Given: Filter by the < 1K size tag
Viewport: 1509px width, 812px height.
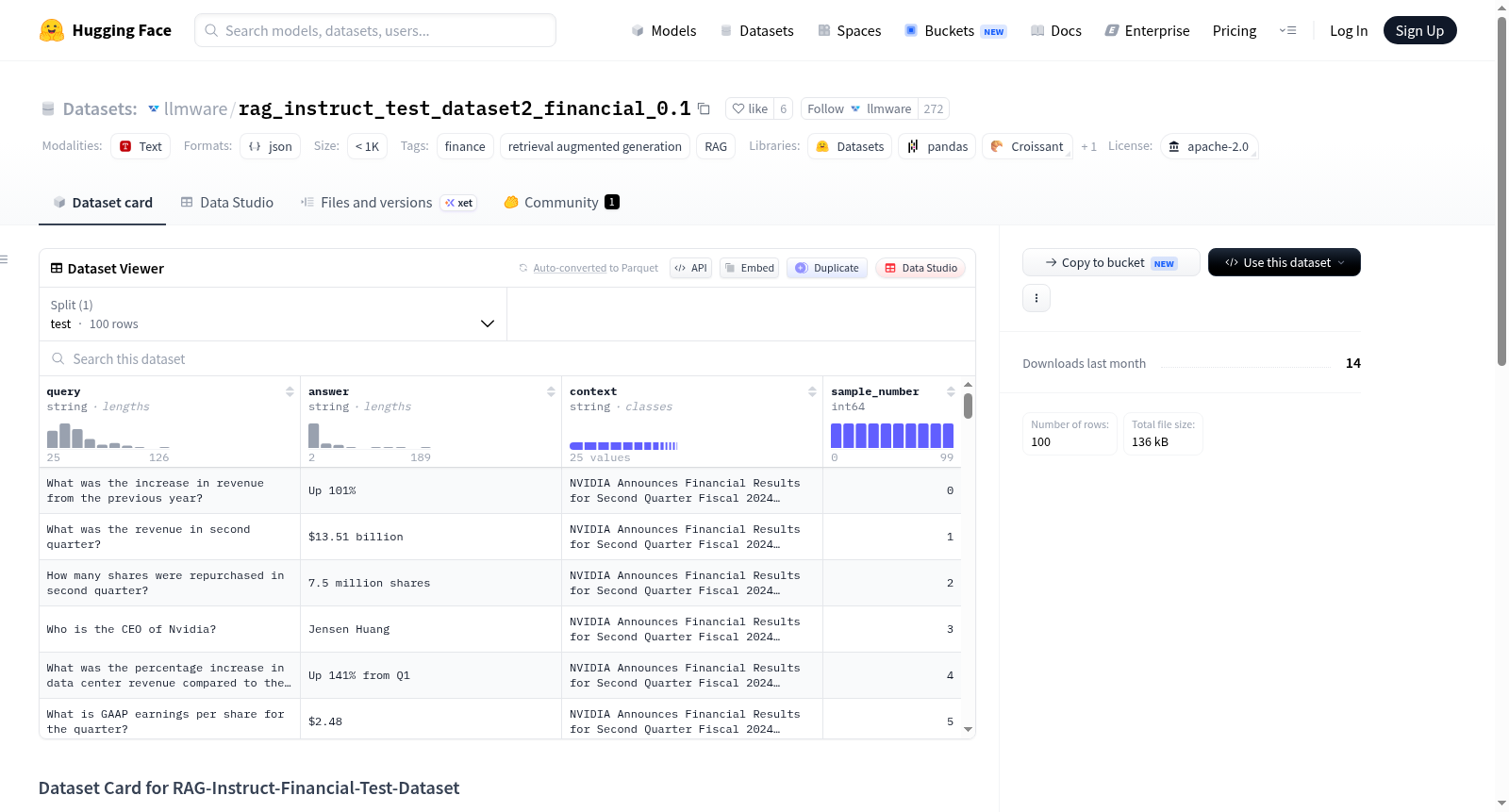Looking at the screenshot, I should (x=367, y=146).
